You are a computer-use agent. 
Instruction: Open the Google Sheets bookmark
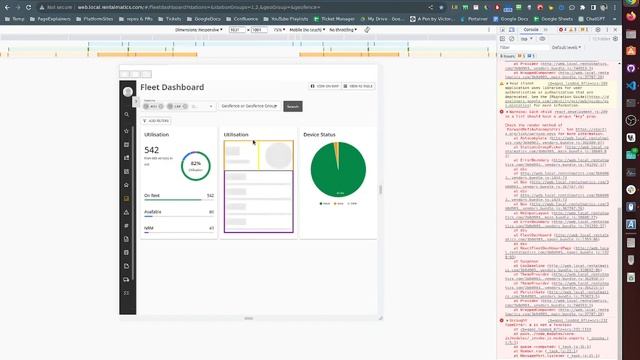point(553,19)
